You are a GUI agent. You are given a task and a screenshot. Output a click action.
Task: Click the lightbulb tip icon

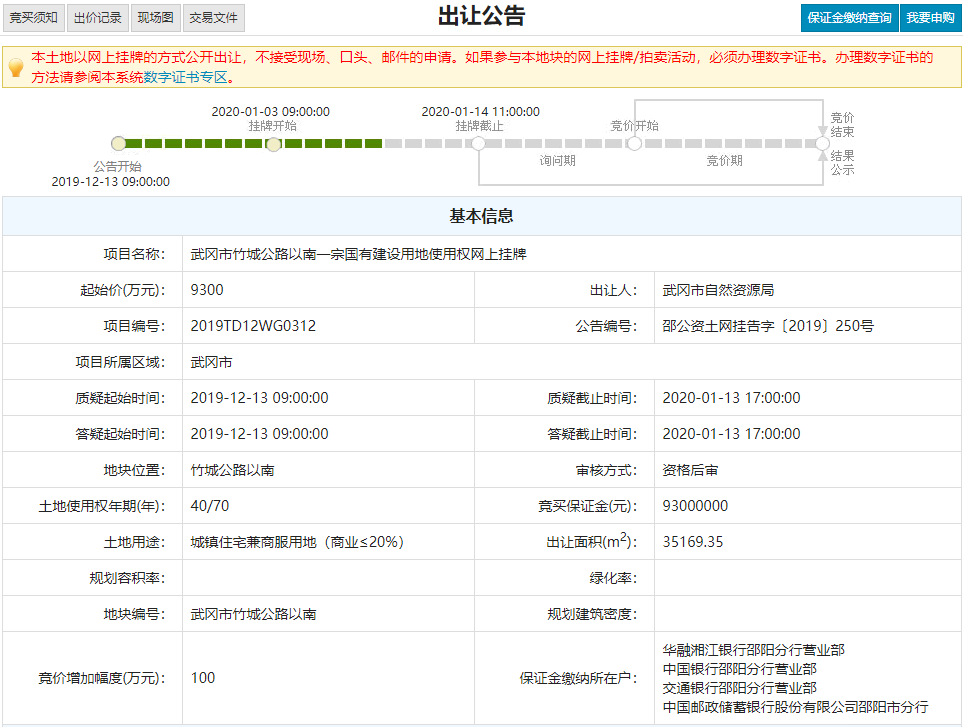(17, 67)
